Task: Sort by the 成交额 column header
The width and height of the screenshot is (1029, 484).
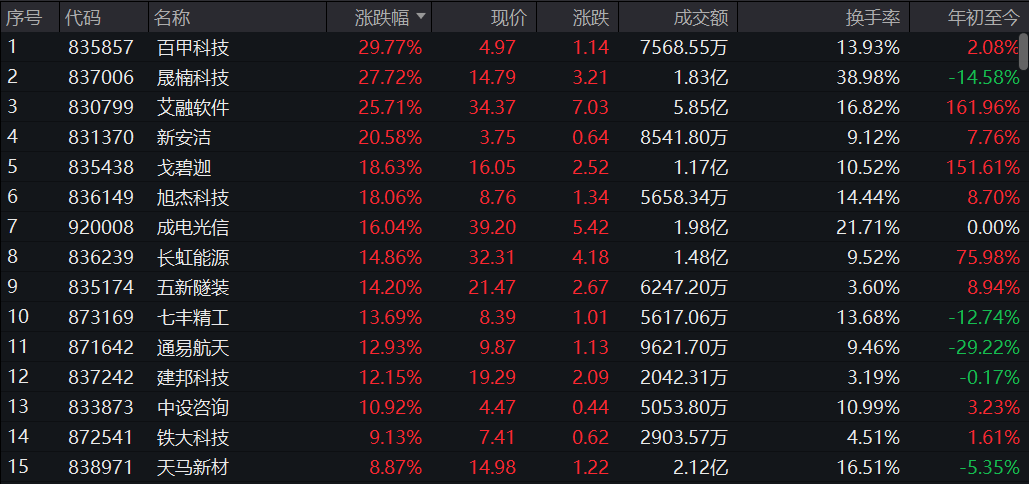Action: (678, 18)
